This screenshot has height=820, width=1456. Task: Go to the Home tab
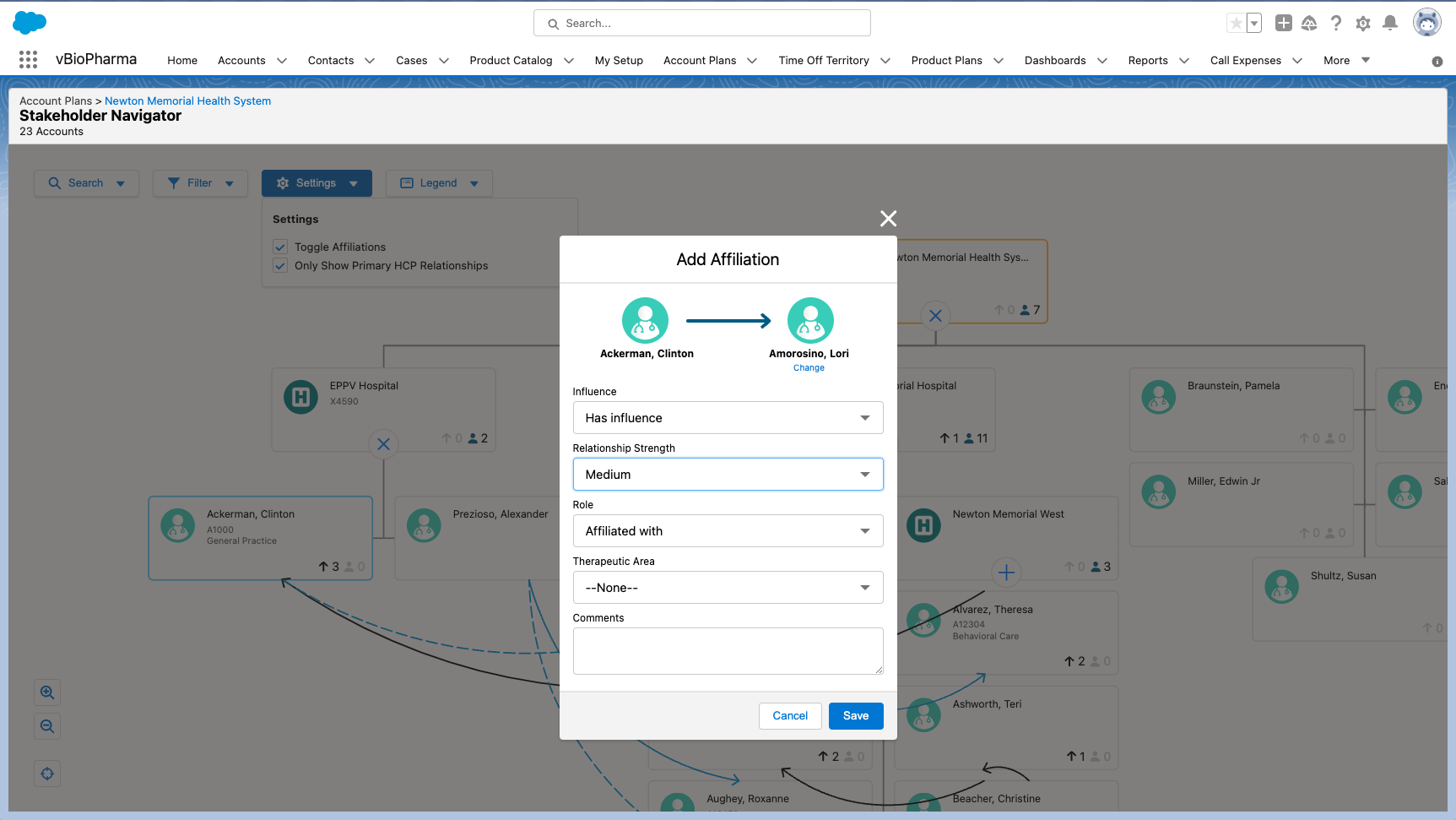(182, 61)
